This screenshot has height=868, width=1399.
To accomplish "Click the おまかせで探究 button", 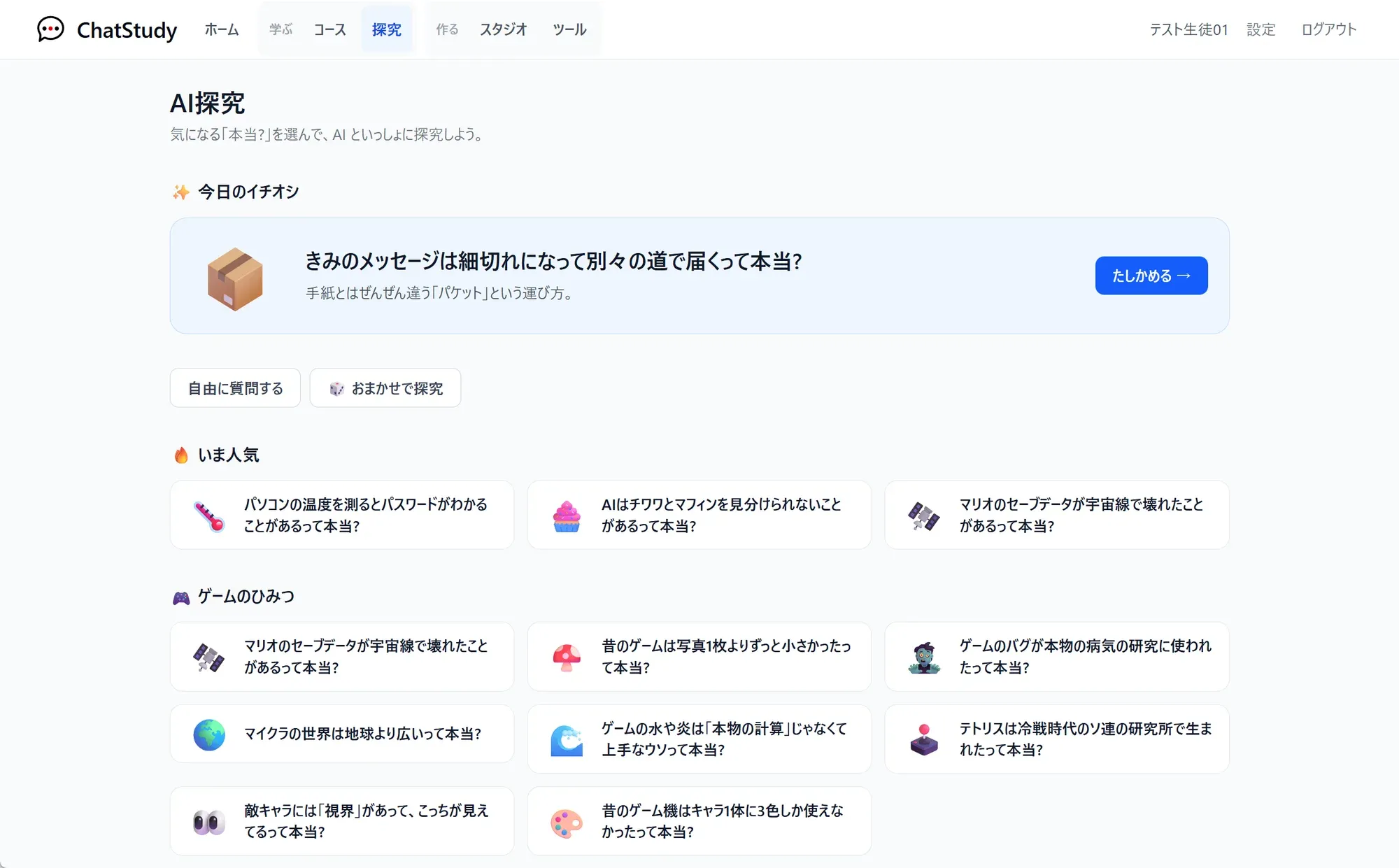I will pos(385,388).
